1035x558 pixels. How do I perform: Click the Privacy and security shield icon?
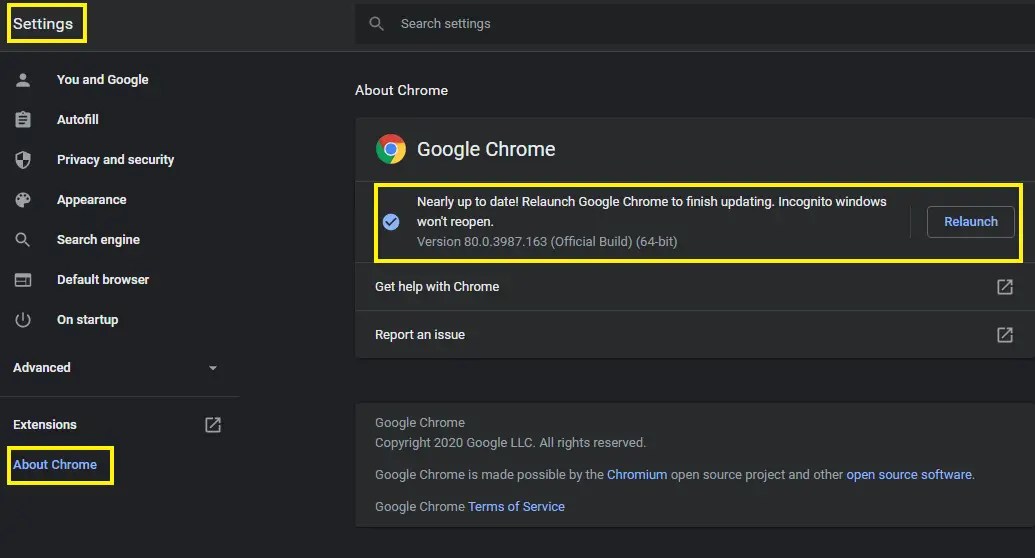click(23, 160)
